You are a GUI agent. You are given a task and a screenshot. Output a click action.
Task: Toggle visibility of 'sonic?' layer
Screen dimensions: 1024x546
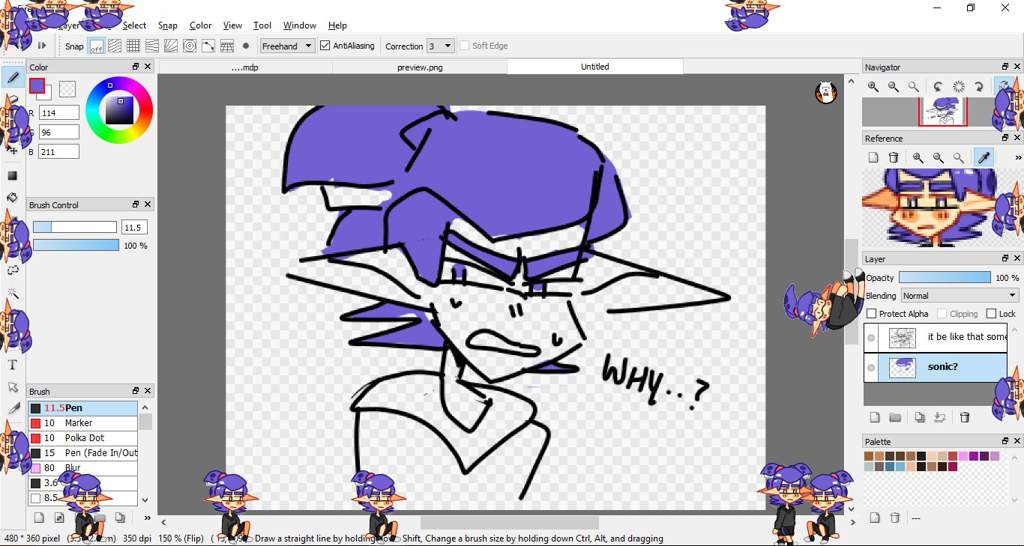(871, 368)
